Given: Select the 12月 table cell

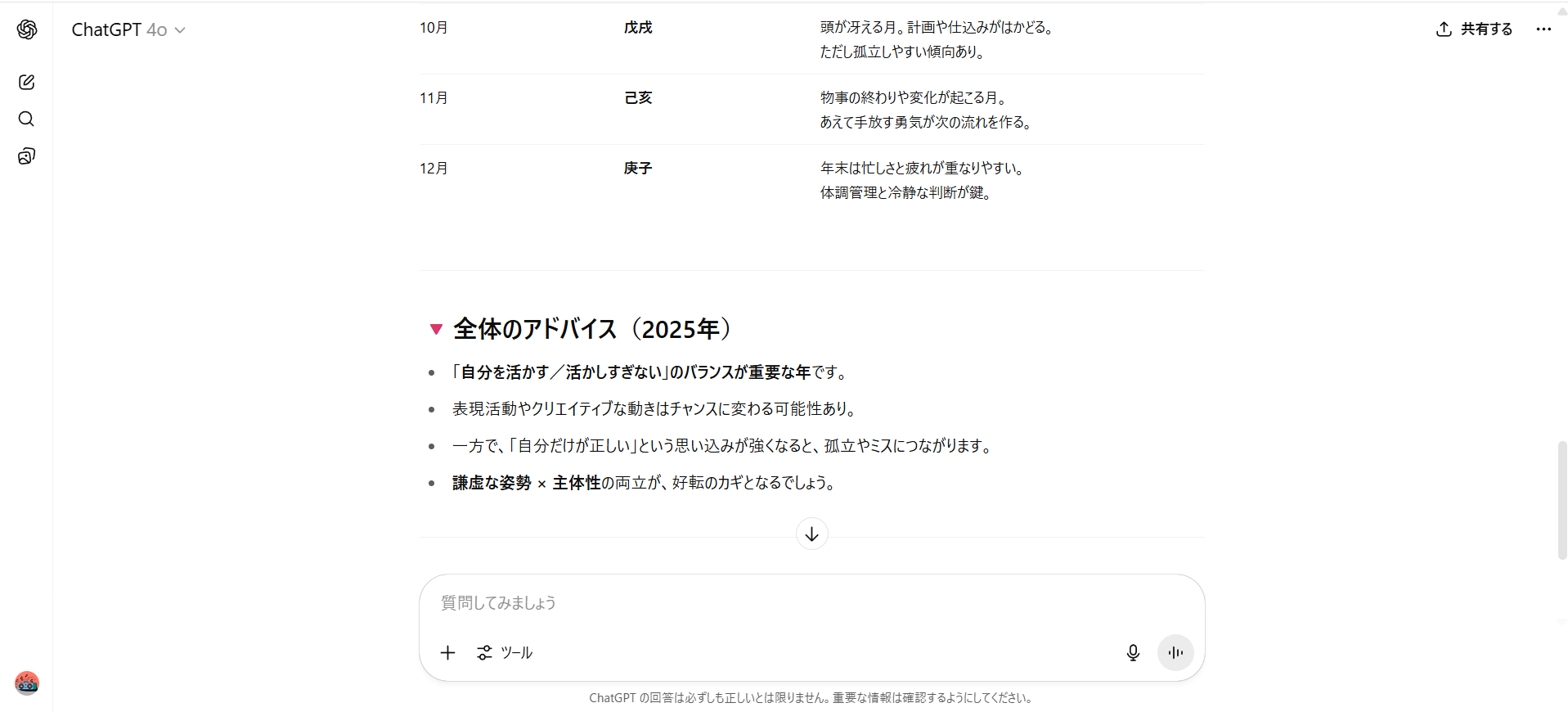Looking at the screenshot, I should click(434, 169).
